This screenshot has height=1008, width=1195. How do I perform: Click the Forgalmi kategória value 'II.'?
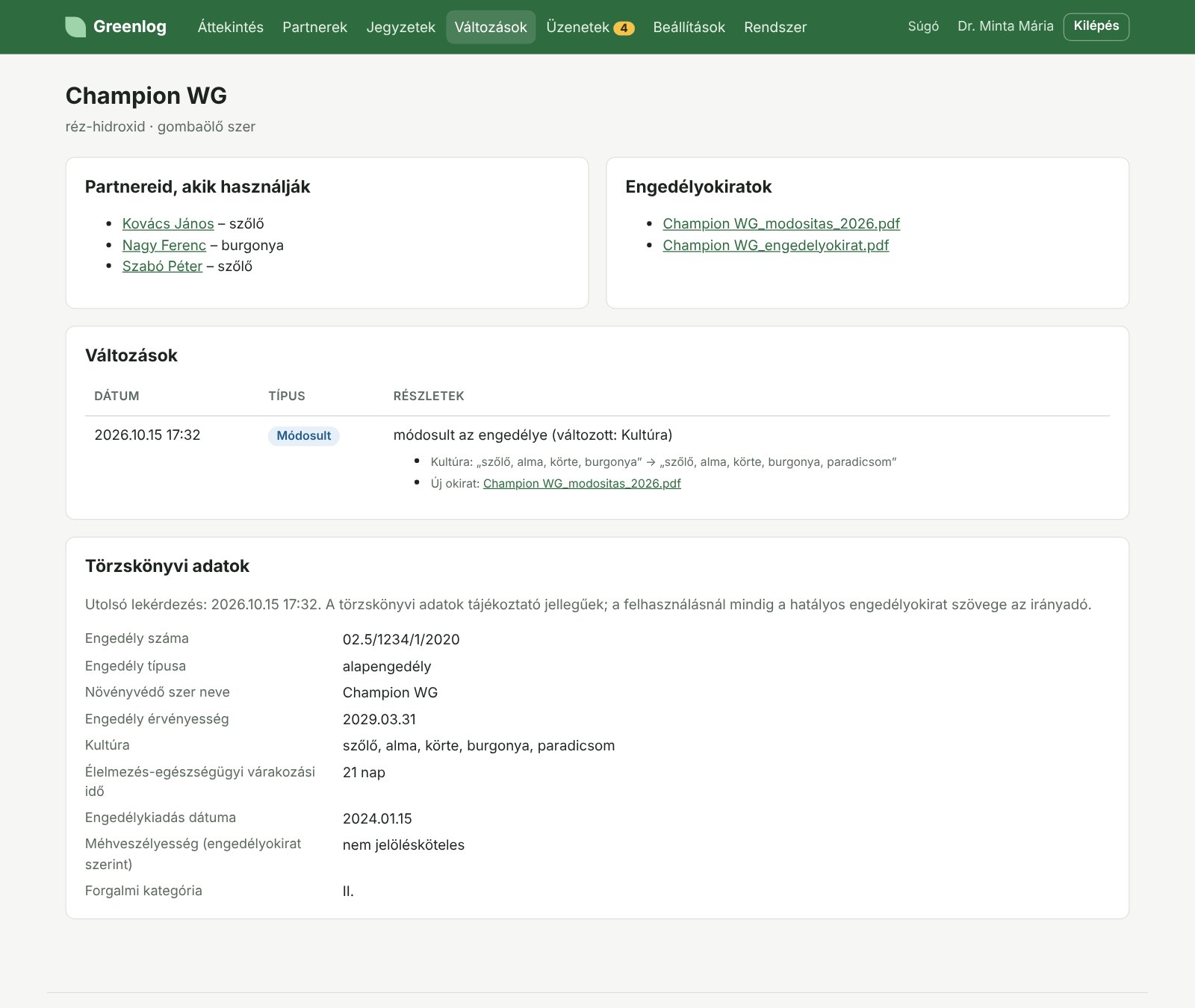click(348, 891)
